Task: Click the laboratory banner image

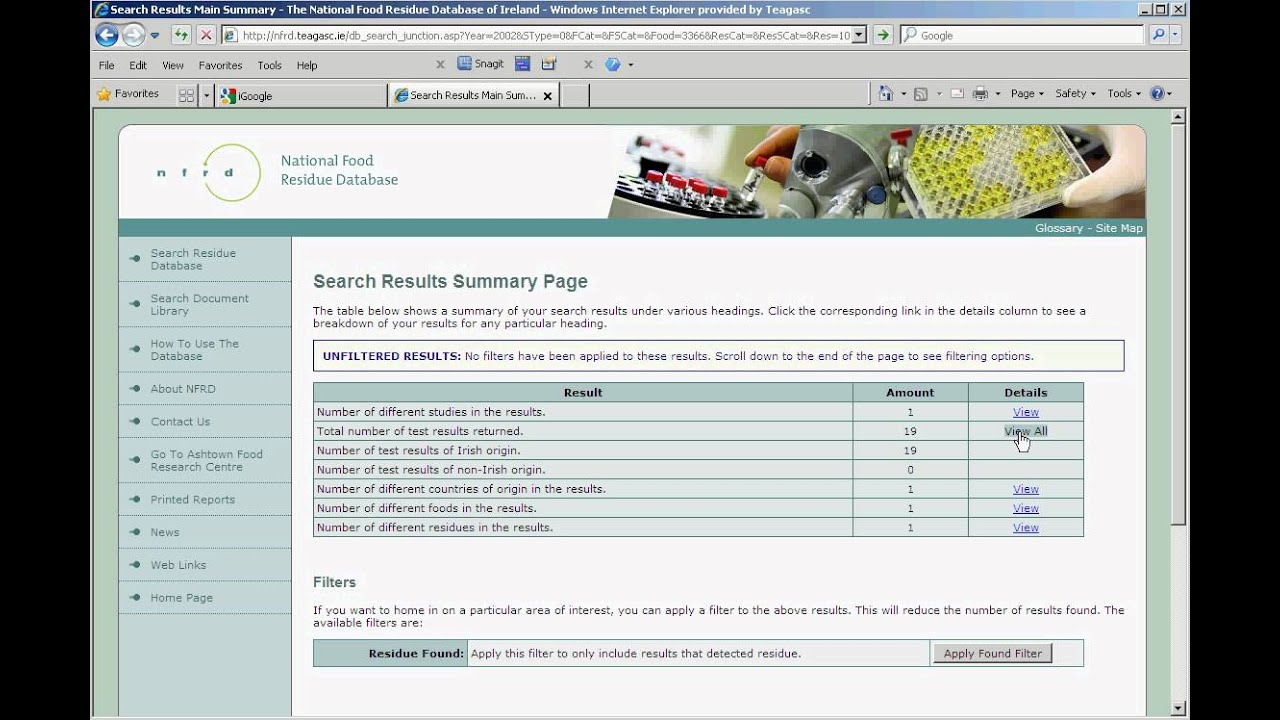Action: coord(878,172)
